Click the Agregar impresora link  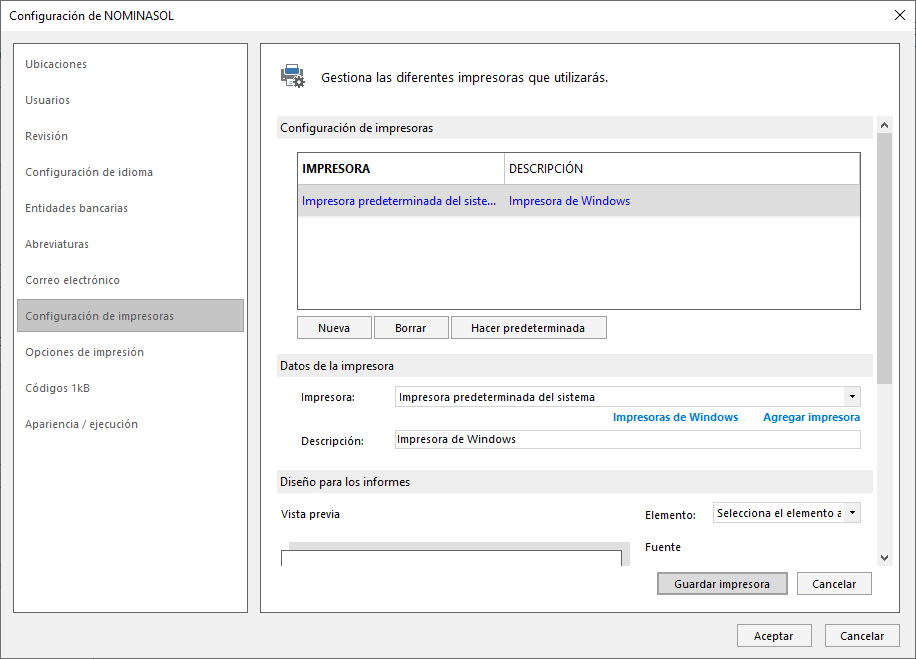pyautogui.click(x=811, y=417)
